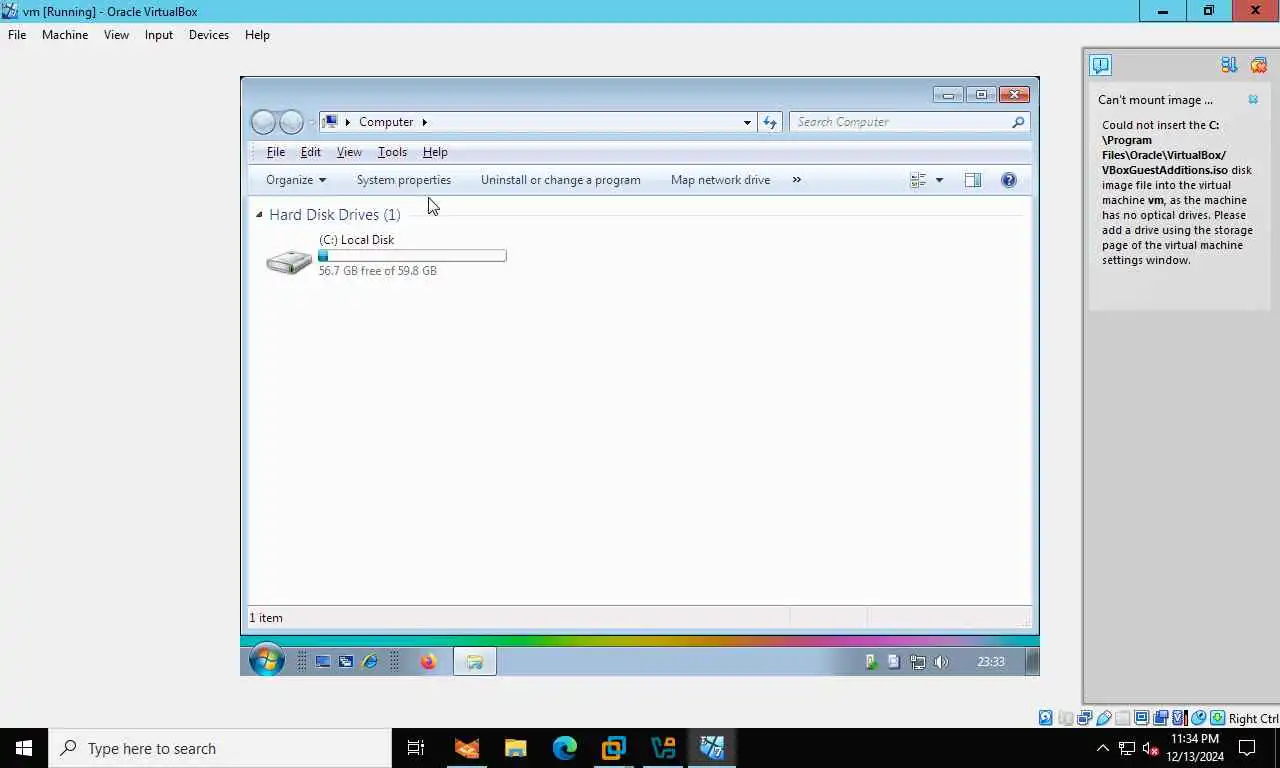Click the delete all notifications icon
Image resolution: width=1280 pixels, height=768 pixels.
point(1258,65)
